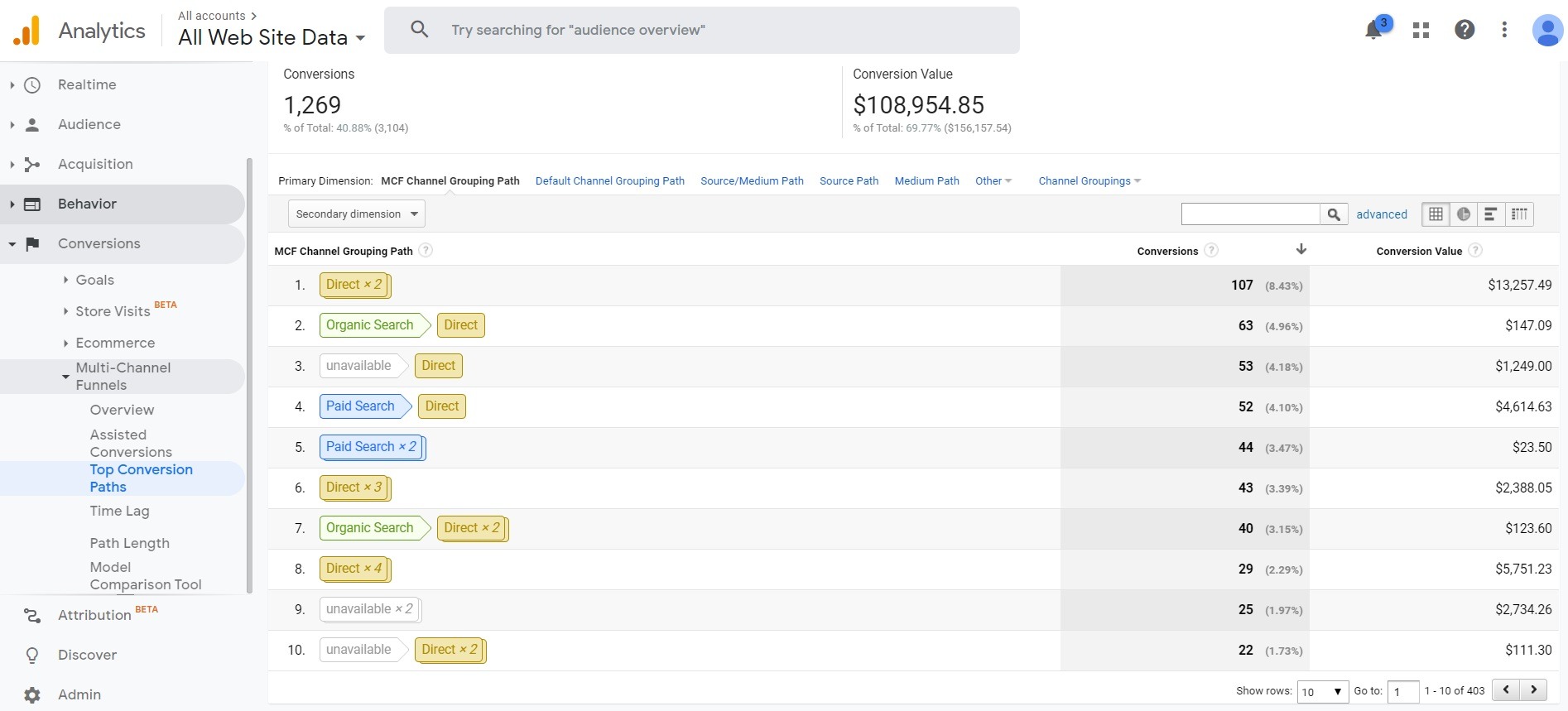Select Default Channel Grouping Path dimension

click(610, 181)
